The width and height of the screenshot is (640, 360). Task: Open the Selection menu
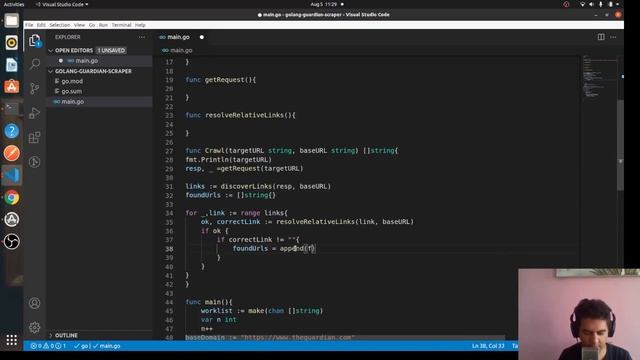coord(60,25)
